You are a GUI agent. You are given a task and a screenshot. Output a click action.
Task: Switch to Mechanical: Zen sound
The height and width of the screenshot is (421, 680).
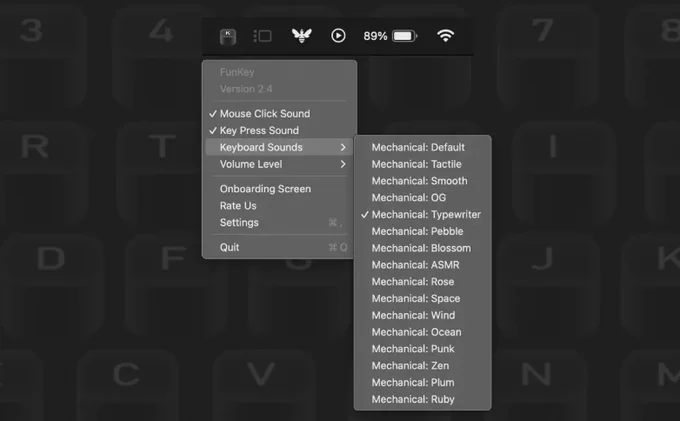(422, 366)
